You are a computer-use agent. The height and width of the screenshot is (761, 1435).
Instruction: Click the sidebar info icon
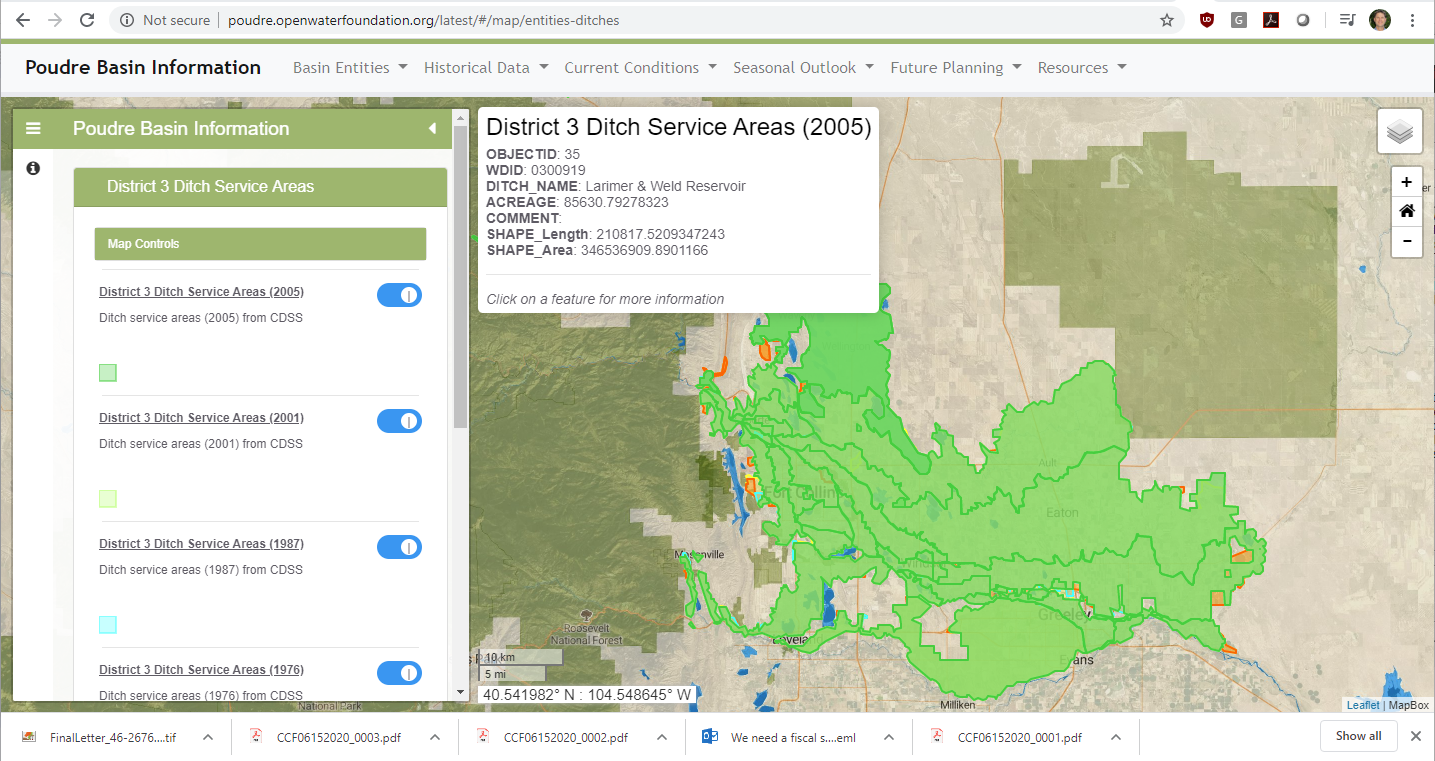33,168
